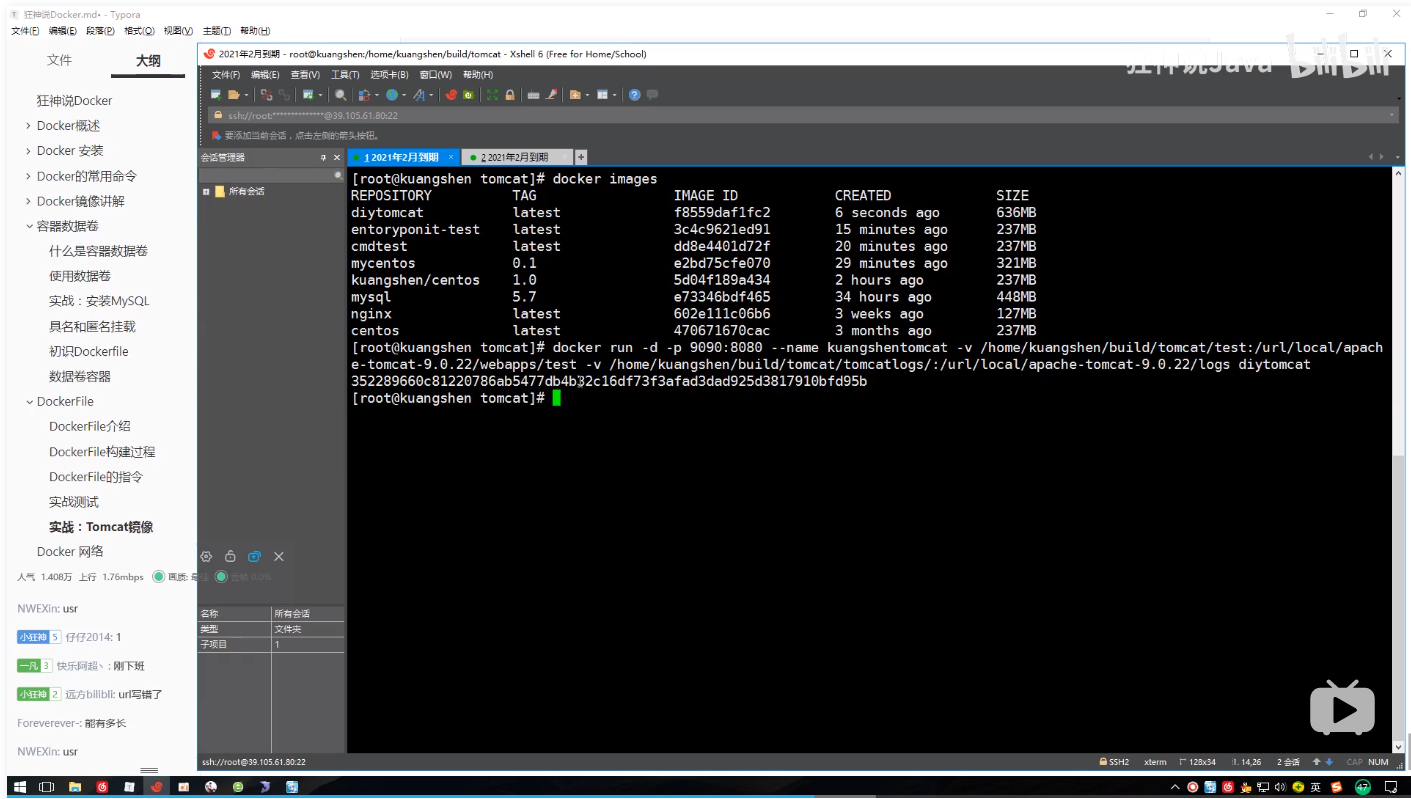
Task: Switch to session tab 2 2021年2月到期
Action: click(x=517, y=157)
